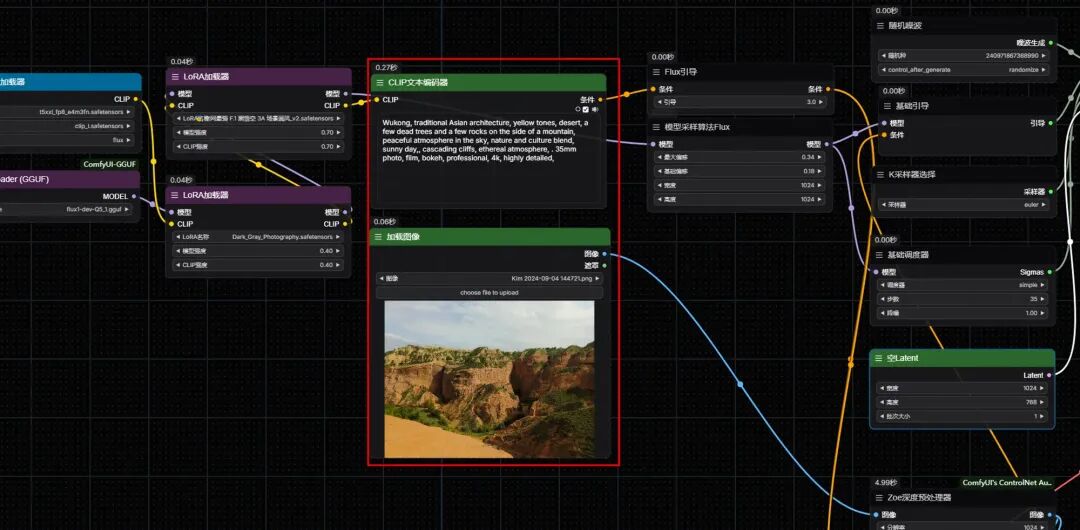Click the desert canyon image preview
1080x530 pixels.
pyautogui.click(x=489, y=379)
